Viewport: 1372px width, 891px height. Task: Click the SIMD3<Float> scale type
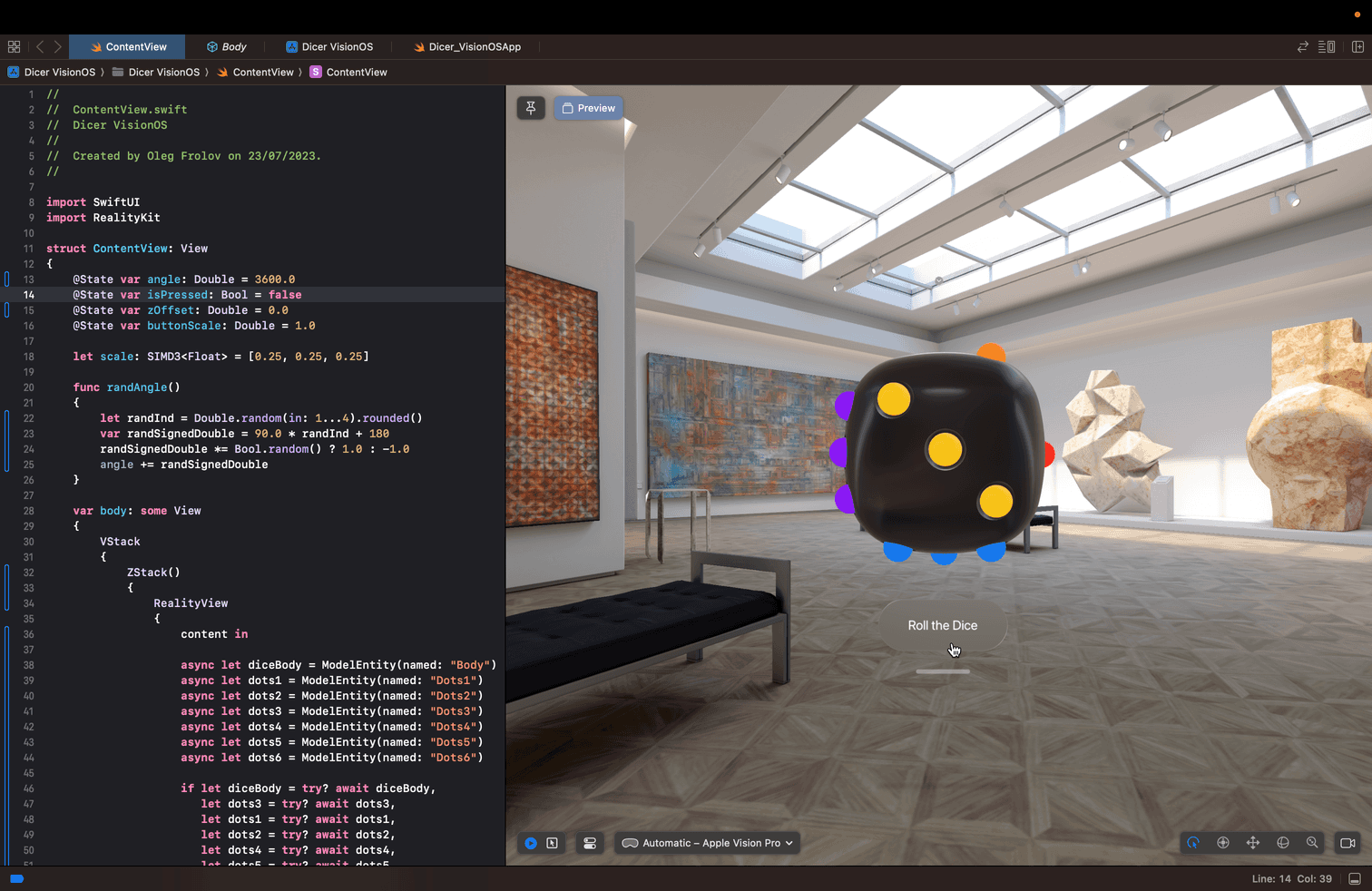(187, 357)
